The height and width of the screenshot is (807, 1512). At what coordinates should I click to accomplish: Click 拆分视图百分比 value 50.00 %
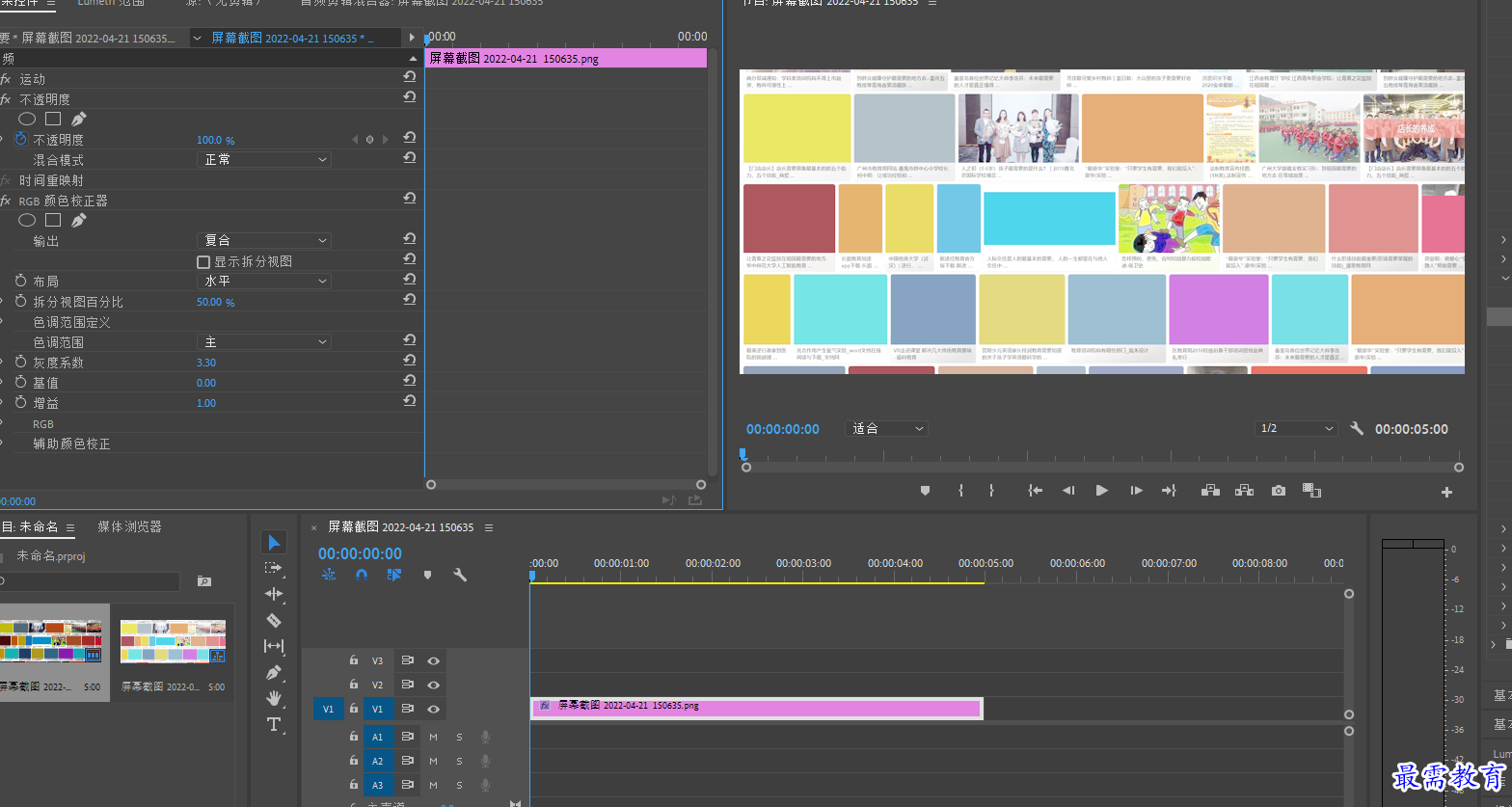click(215, 303)
